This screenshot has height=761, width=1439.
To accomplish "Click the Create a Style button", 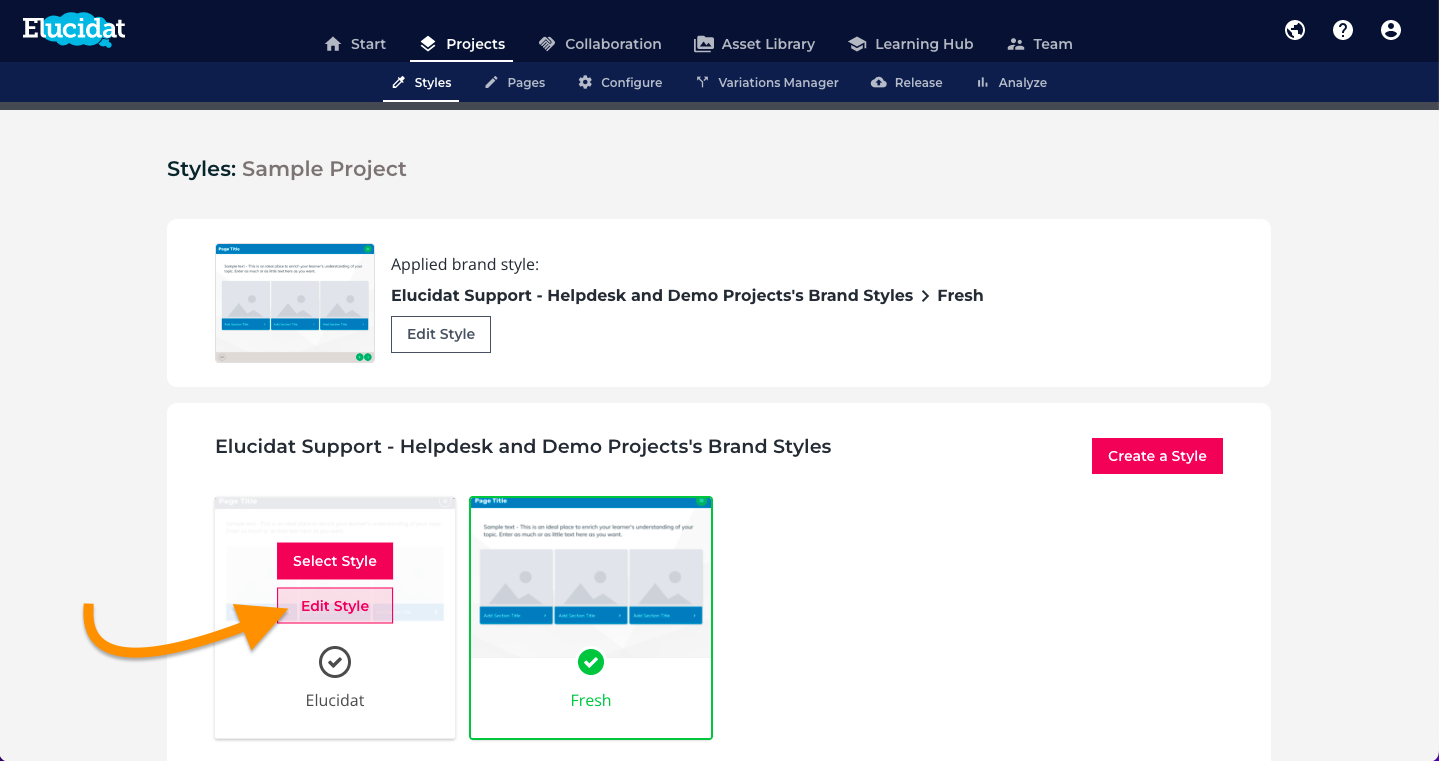I will click(x=1157, y=456).
